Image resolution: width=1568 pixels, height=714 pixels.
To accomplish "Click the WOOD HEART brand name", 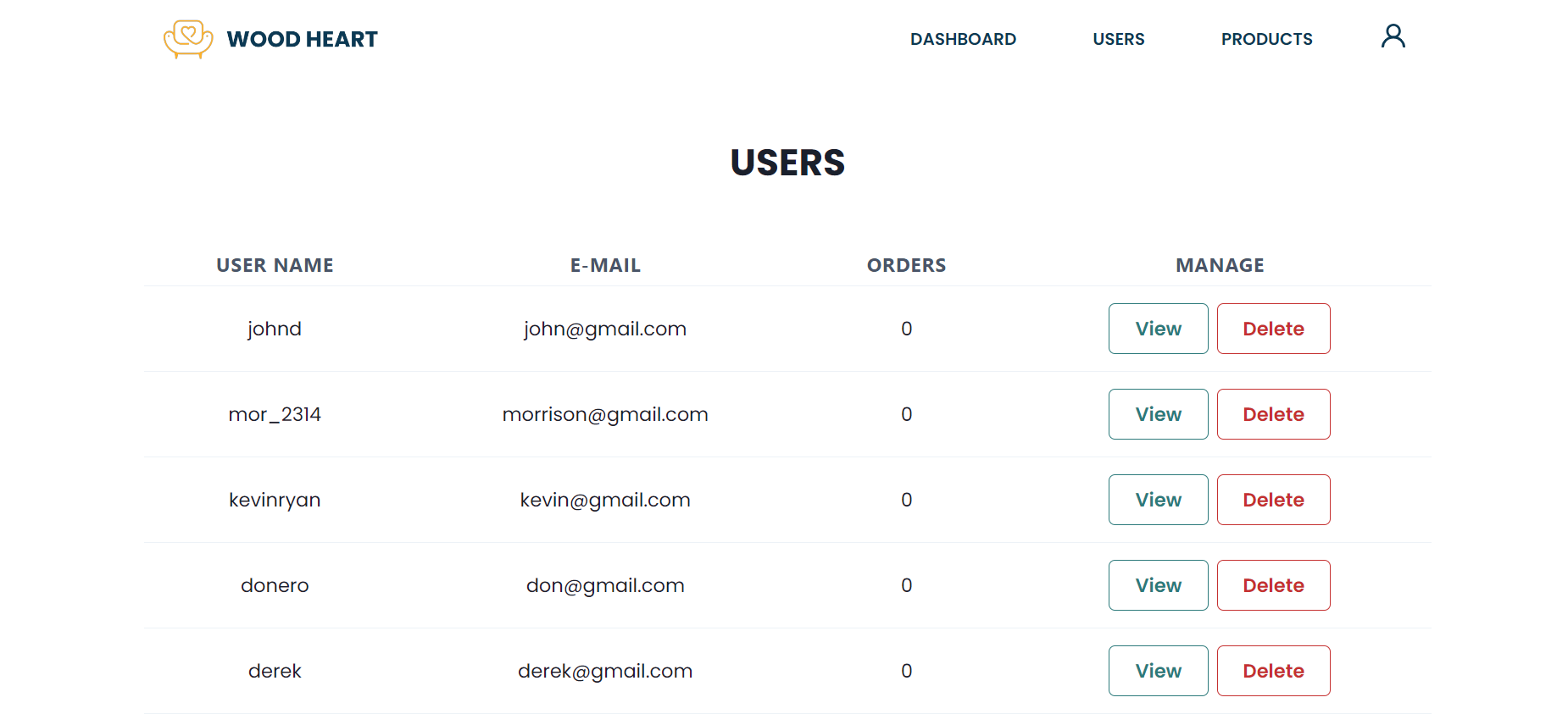I will [302, 39].
